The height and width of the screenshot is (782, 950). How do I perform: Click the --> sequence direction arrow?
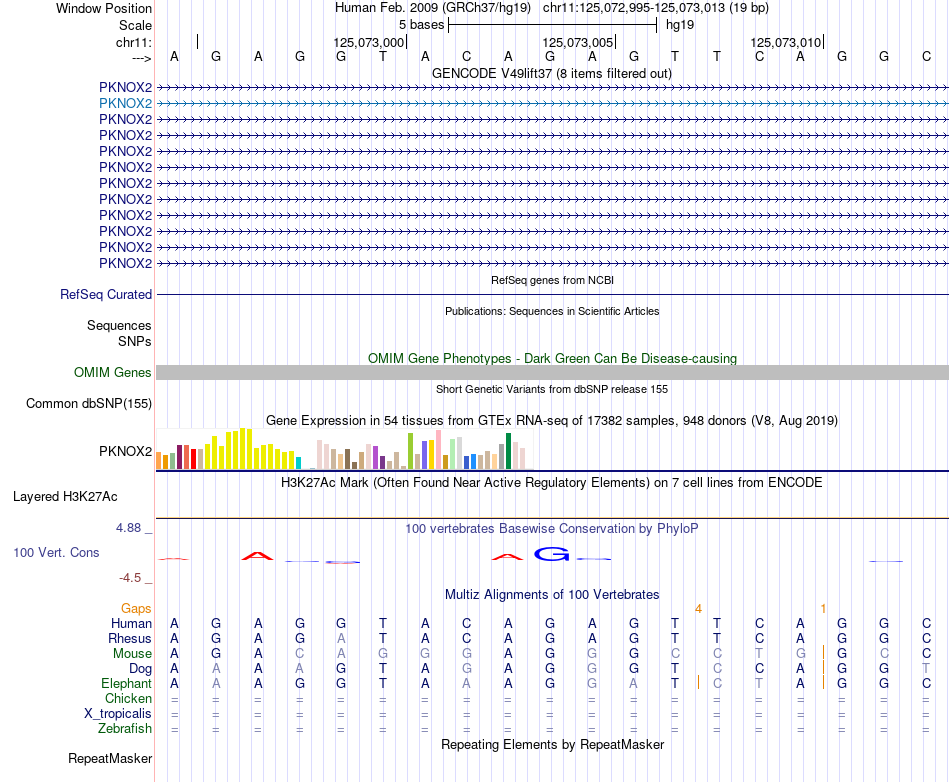pos(141,58)
